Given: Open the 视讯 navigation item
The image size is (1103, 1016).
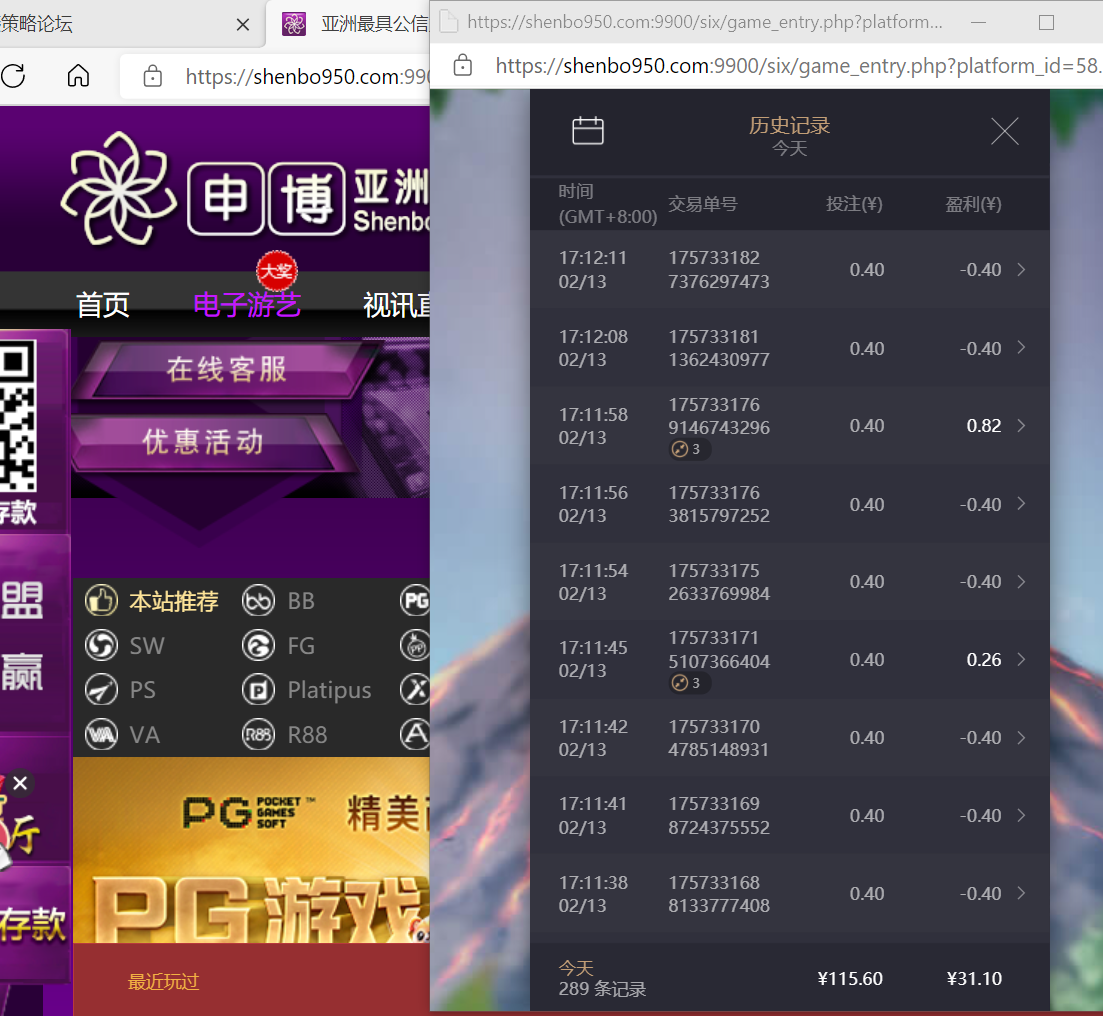Looking at the screenshot, I should 396,305.
